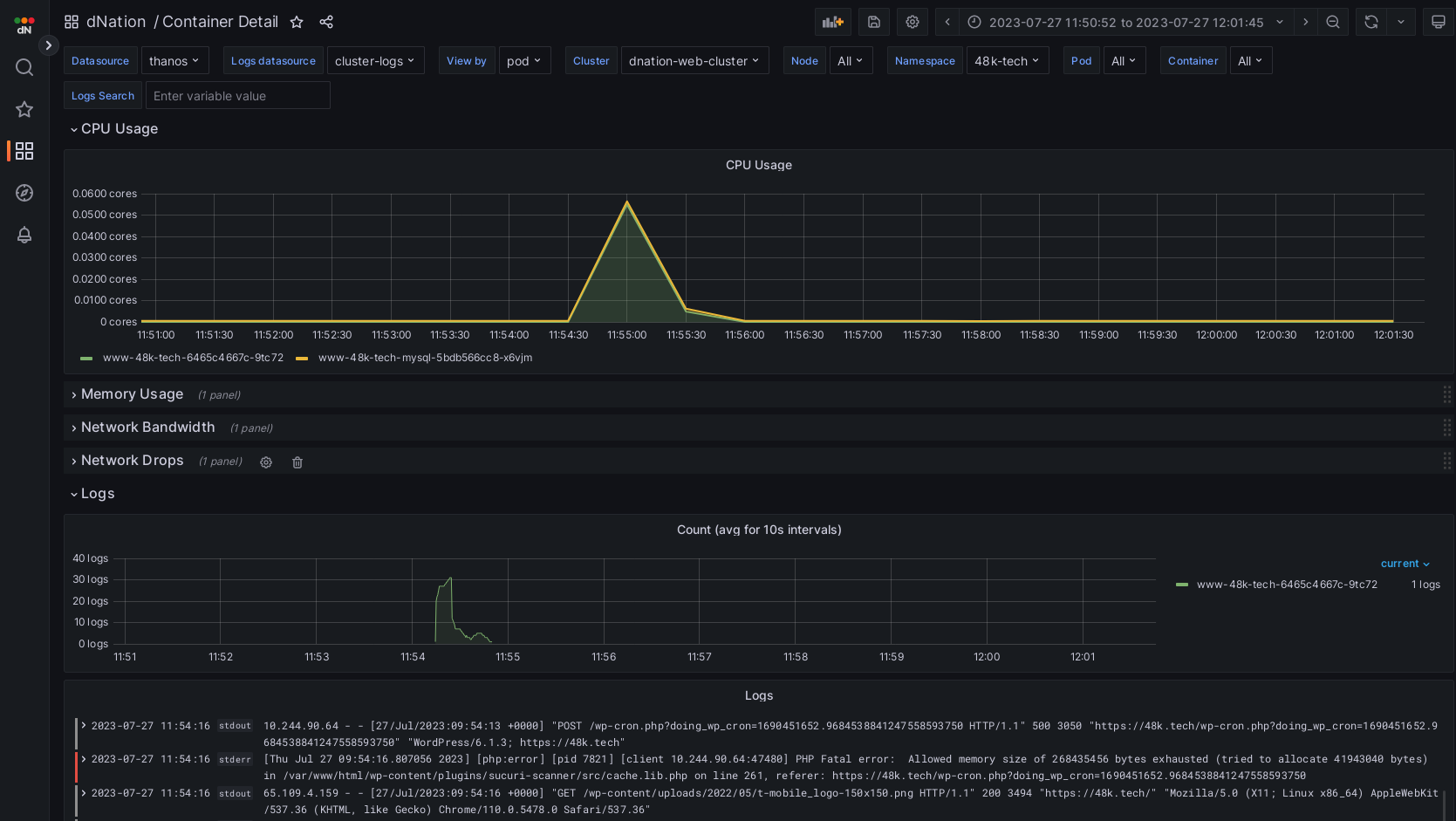Delete the Network Drops row
This screenshot has width=1456, height=821.
297,462
